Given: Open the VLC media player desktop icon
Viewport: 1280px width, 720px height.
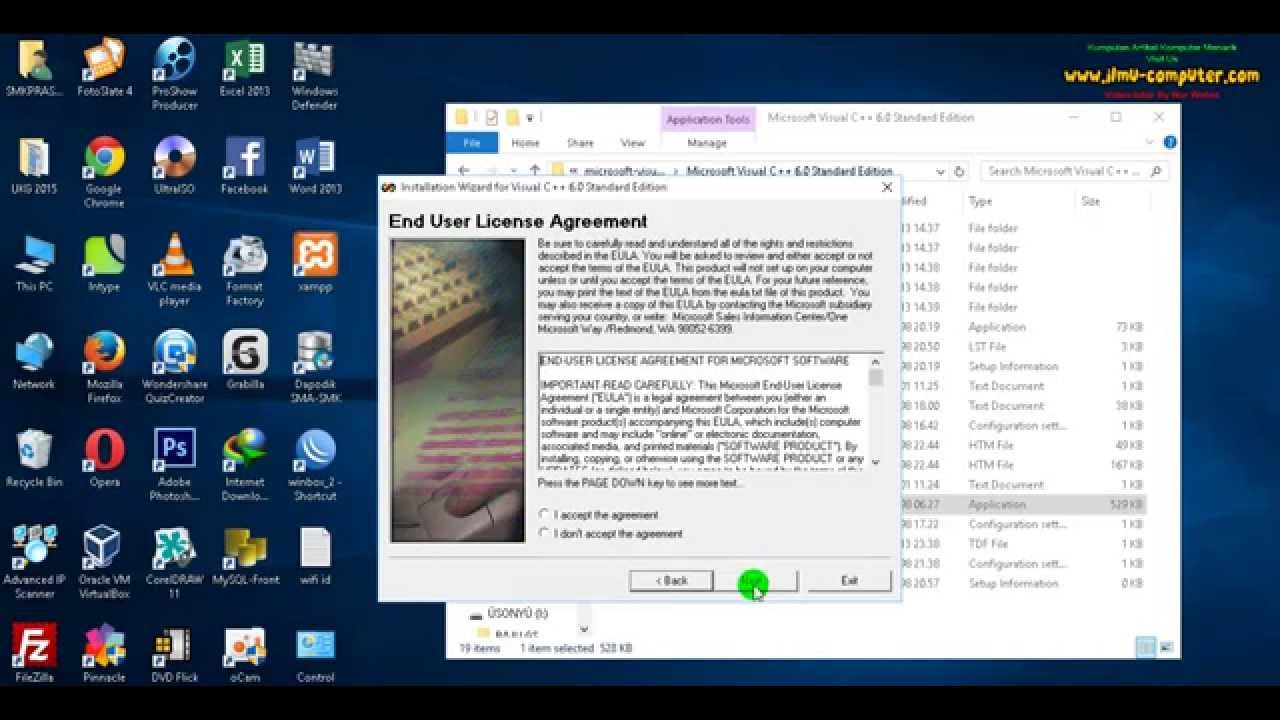Looking at the screenshot, I should (175, 270).
